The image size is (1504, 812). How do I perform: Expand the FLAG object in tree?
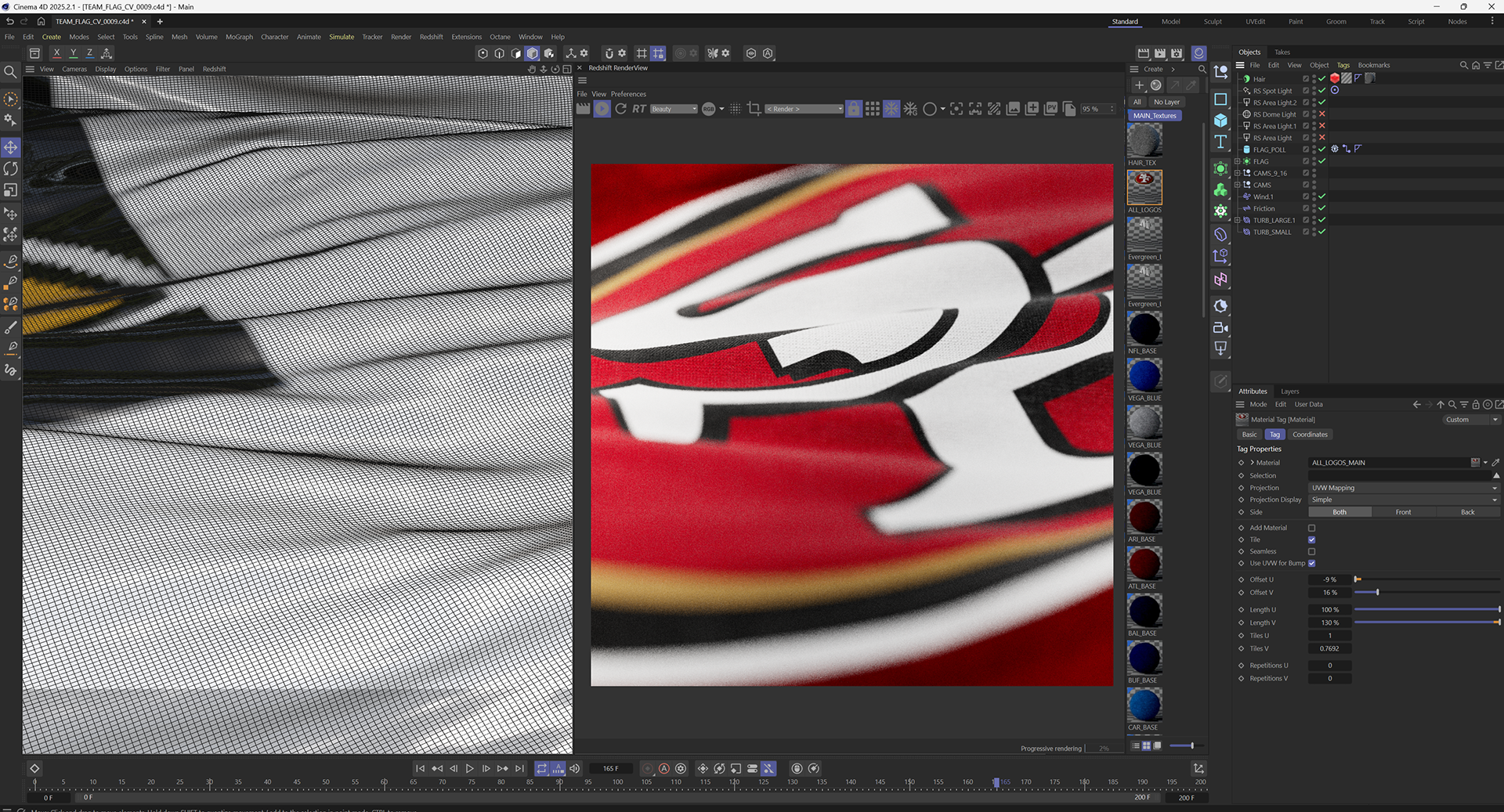point(1238,161)
